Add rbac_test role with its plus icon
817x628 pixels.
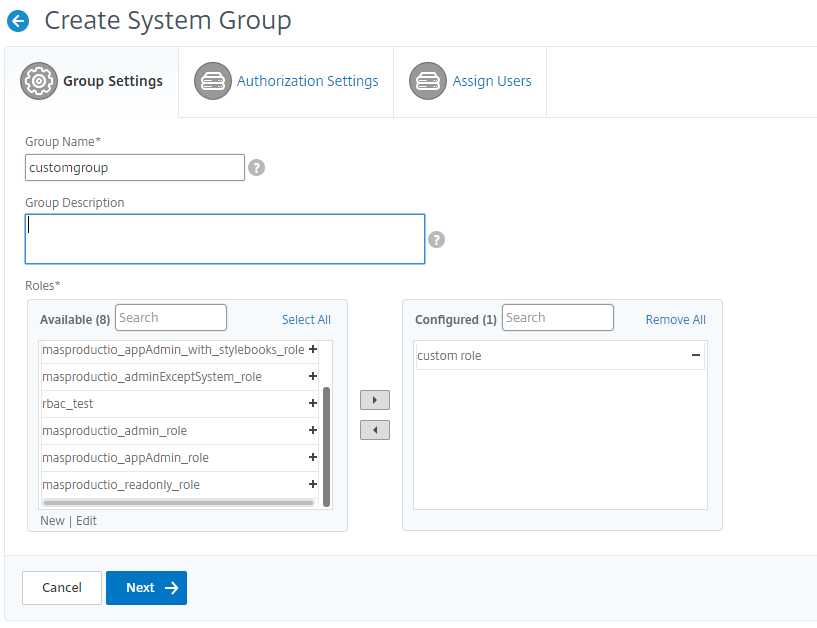(313, 403)
